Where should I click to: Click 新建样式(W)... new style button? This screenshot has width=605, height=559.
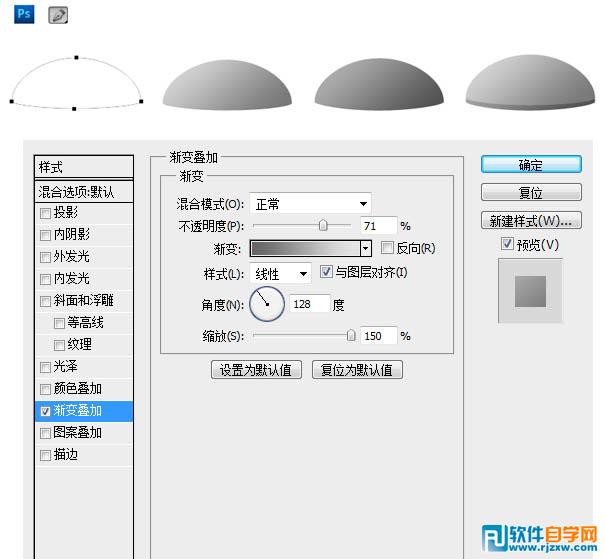point(531,220)
